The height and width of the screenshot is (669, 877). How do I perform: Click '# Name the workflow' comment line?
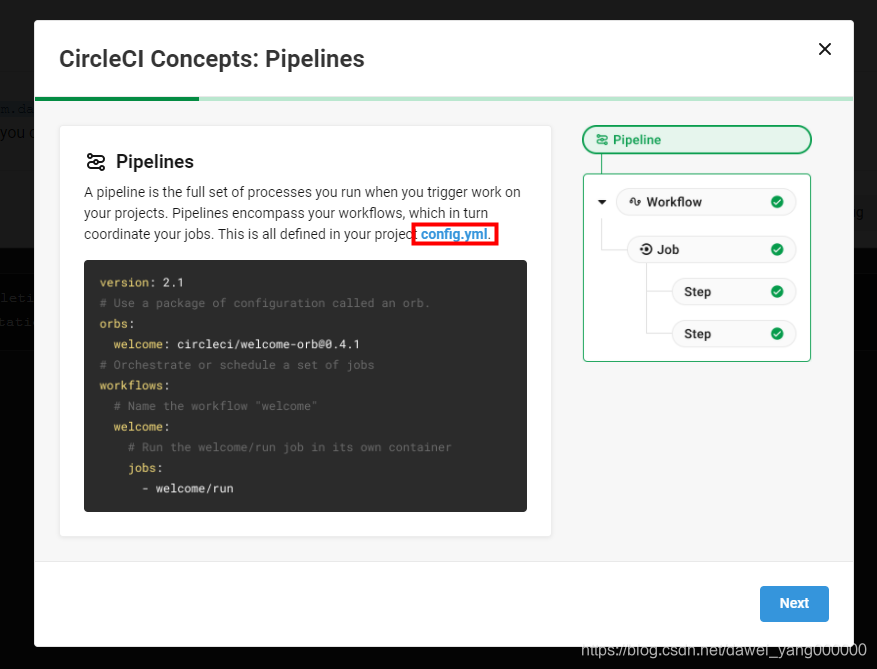click(215, 406)
